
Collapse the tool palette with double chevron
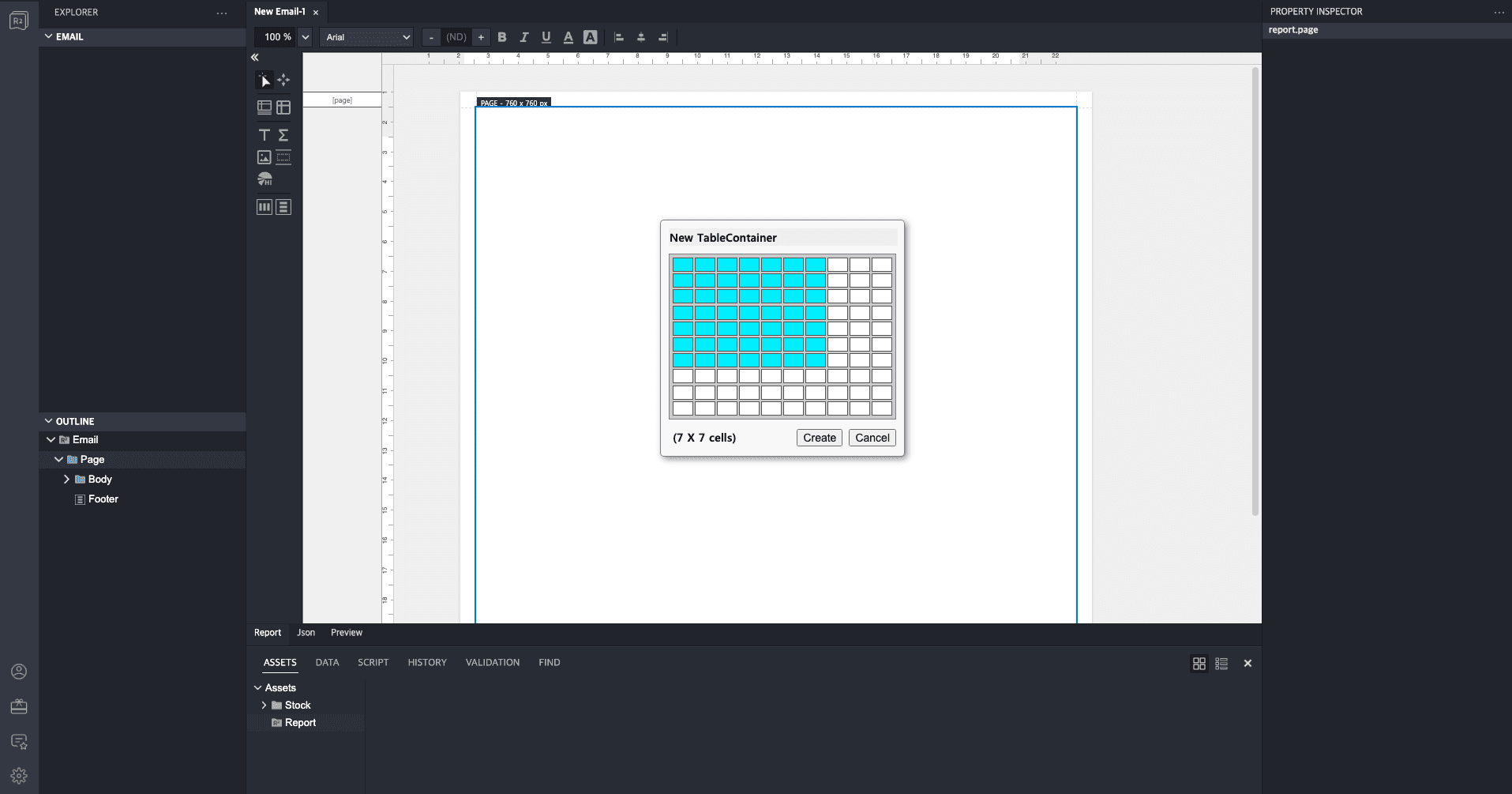click(x=255, y=57)
